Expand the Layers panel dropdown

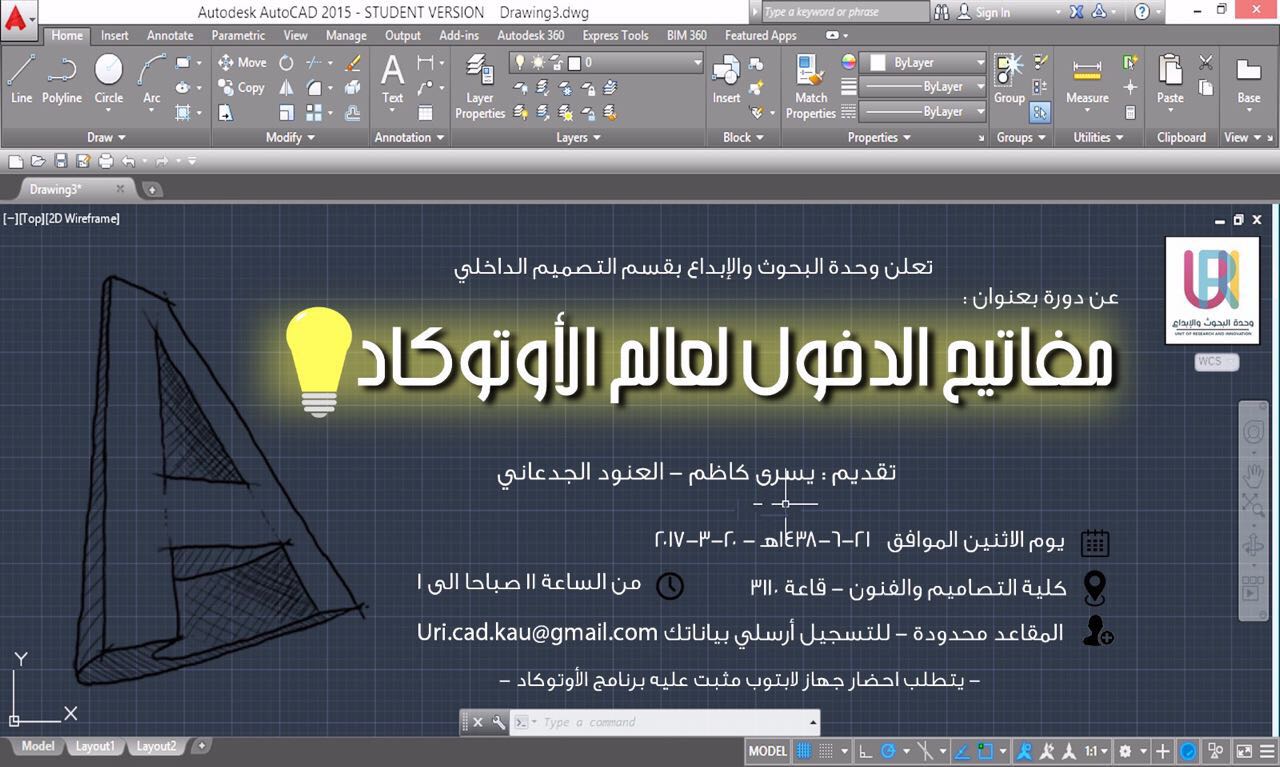click(x=578, y=137)
